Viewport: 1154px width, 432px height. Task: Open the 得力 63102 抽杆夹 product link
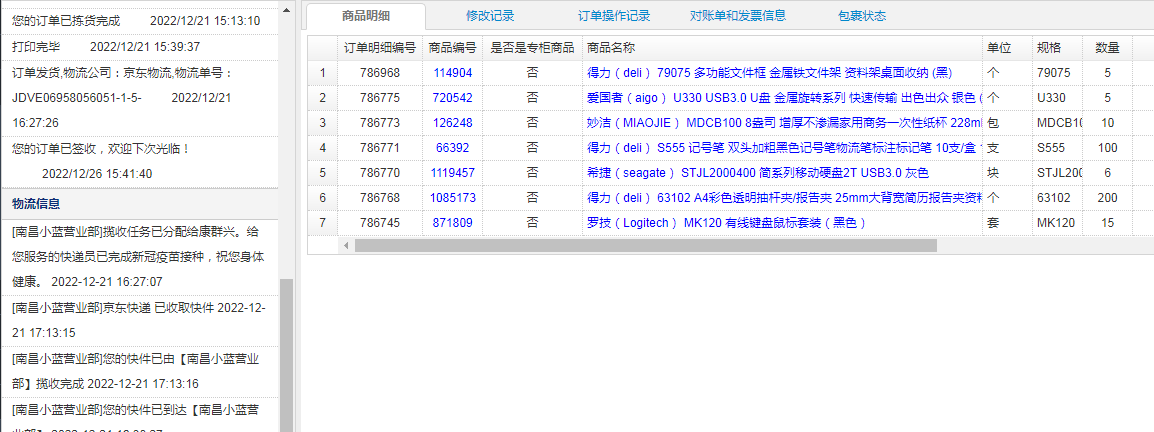pyautogui.click(x=784, y=198)
